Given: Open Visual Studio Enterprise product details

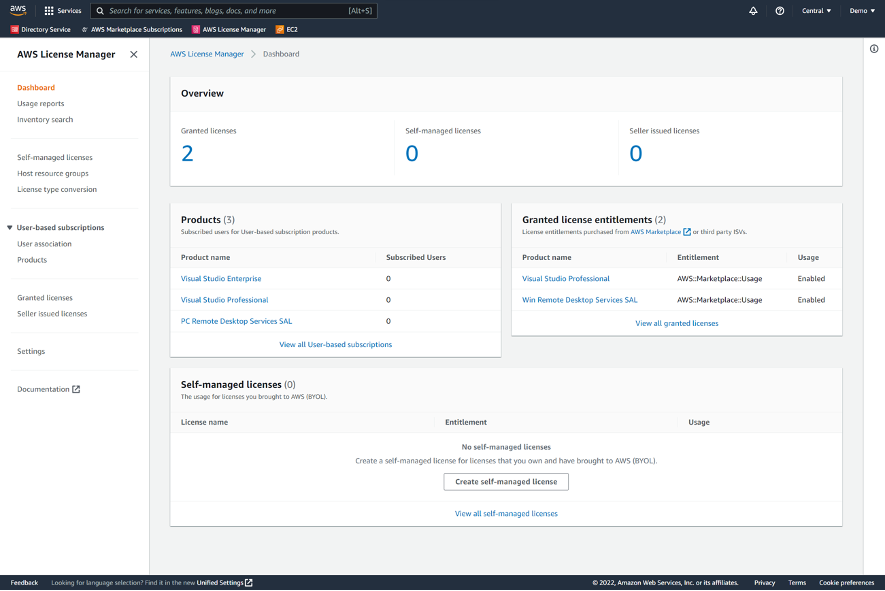Looking at the screenshot, I should (x=221, y=278).
